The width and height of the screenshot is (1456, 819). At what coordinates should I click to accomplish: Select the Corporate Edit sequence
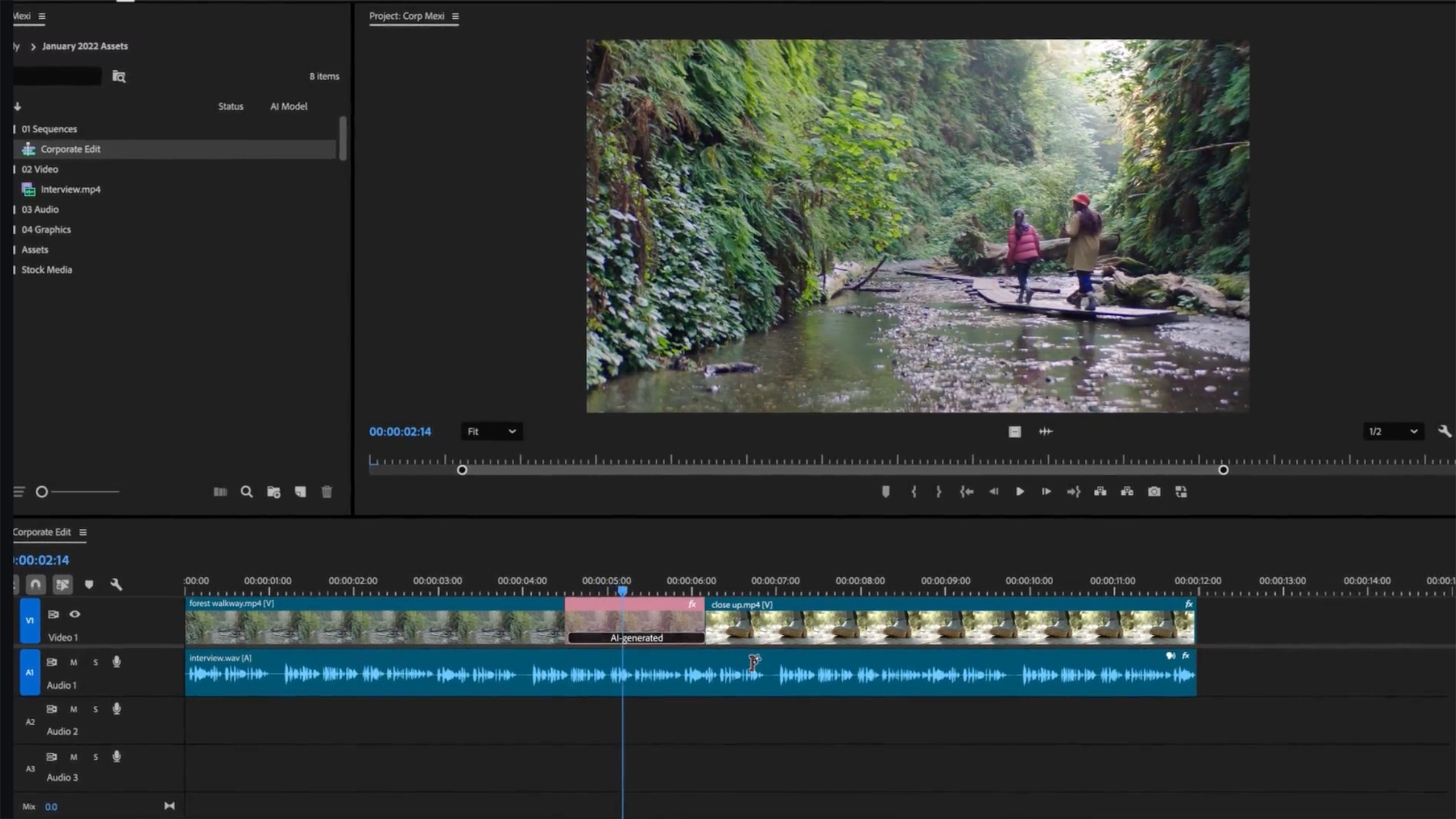[x=175, y=150]
